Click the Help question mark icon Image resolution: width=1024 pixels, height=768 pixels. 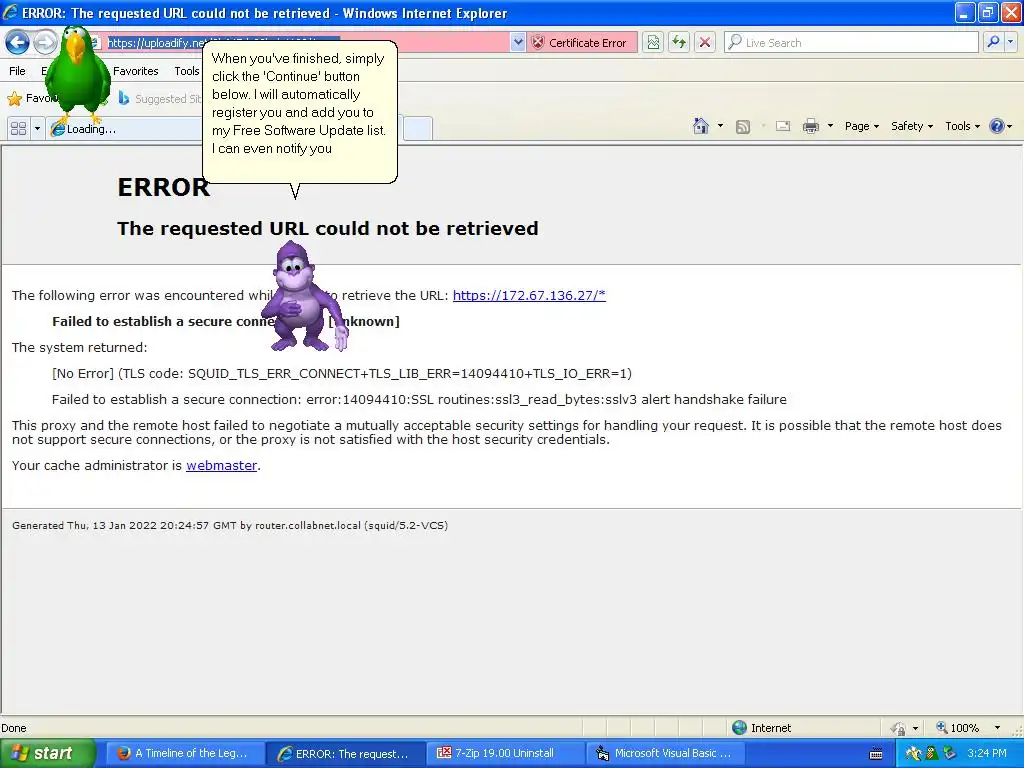(997, 126)
